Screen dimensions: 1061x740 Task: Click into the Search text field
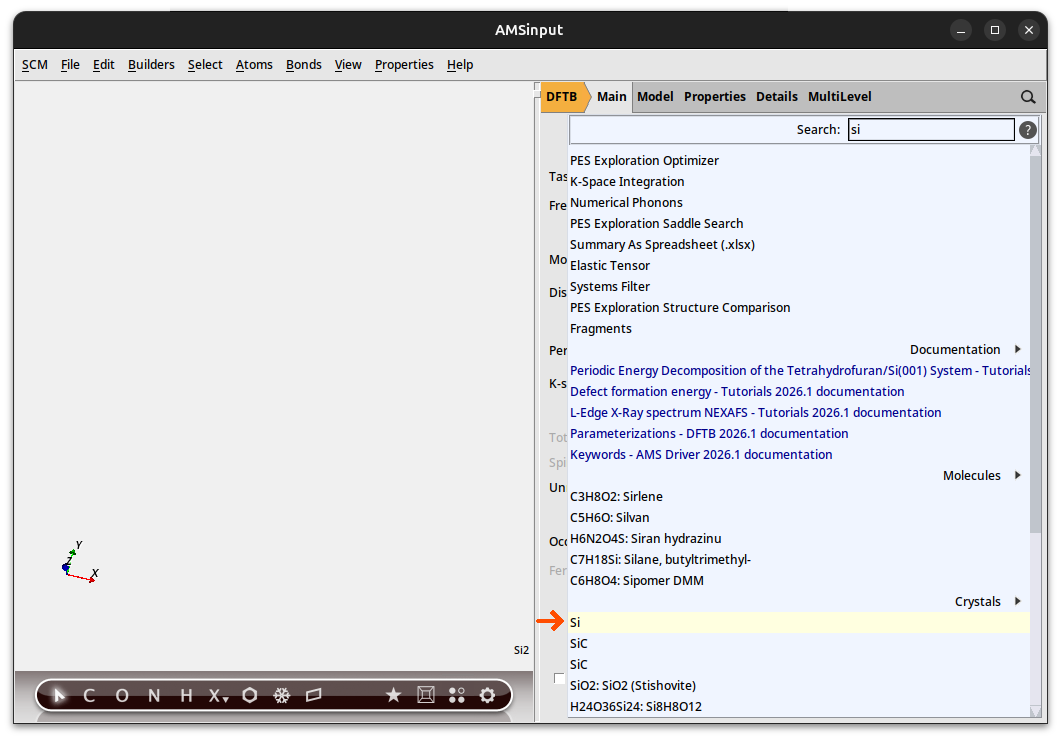[x=930, y=130]
